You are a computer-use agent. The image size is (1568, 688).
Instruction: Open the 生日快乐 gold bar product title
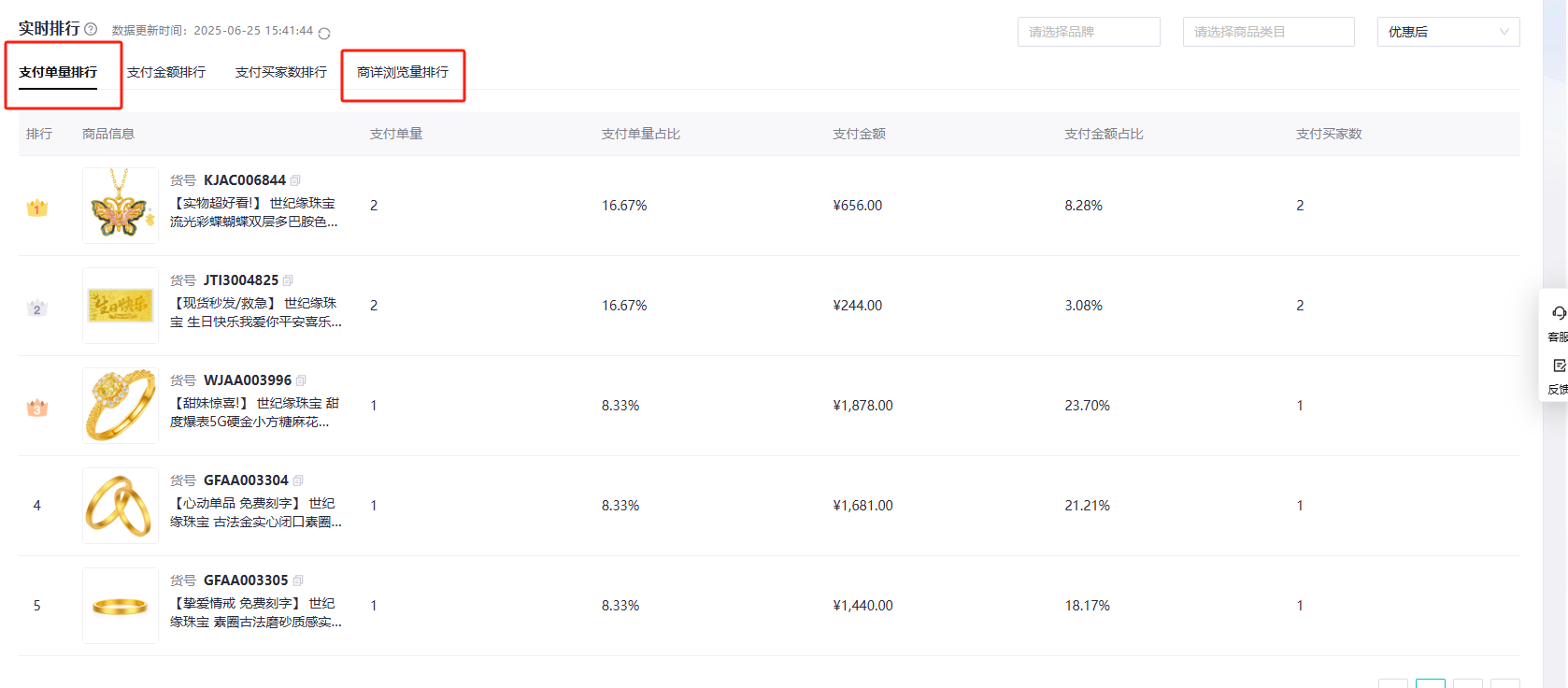(255, 312)
